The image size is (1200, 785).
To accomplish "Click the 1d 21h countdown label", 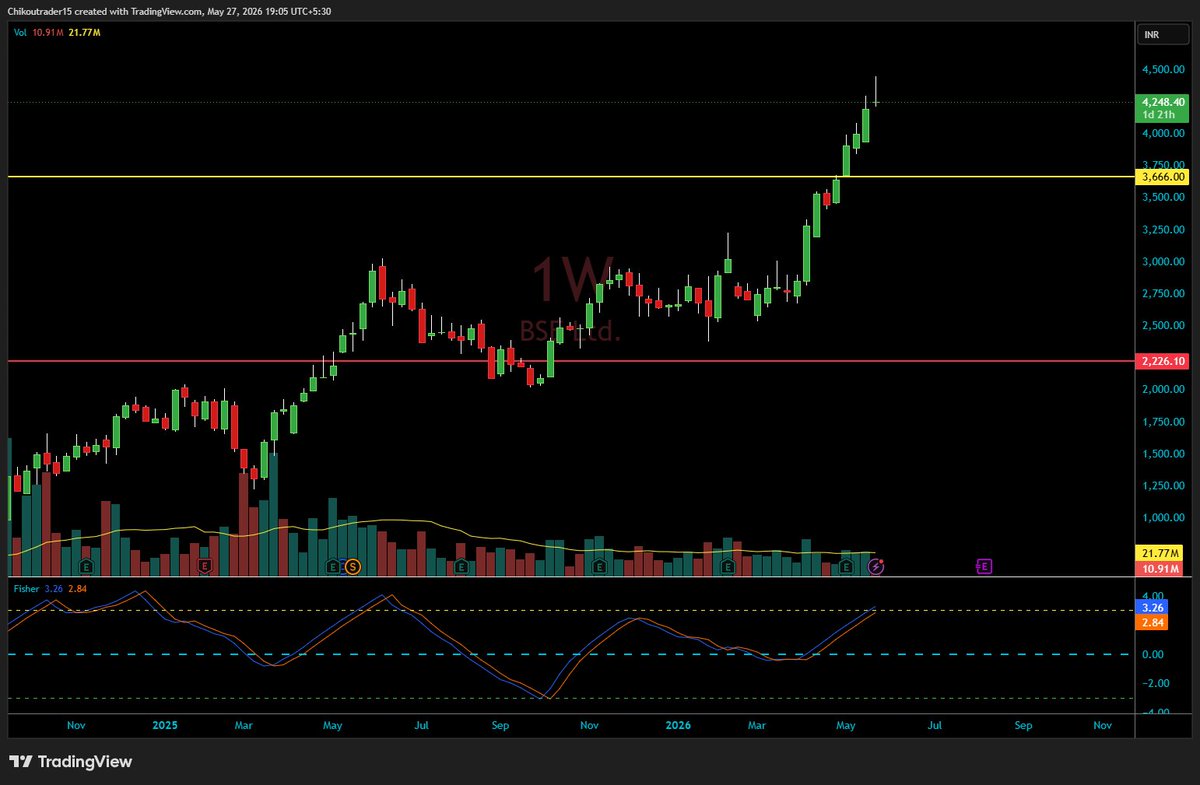I will [1158, 115].
